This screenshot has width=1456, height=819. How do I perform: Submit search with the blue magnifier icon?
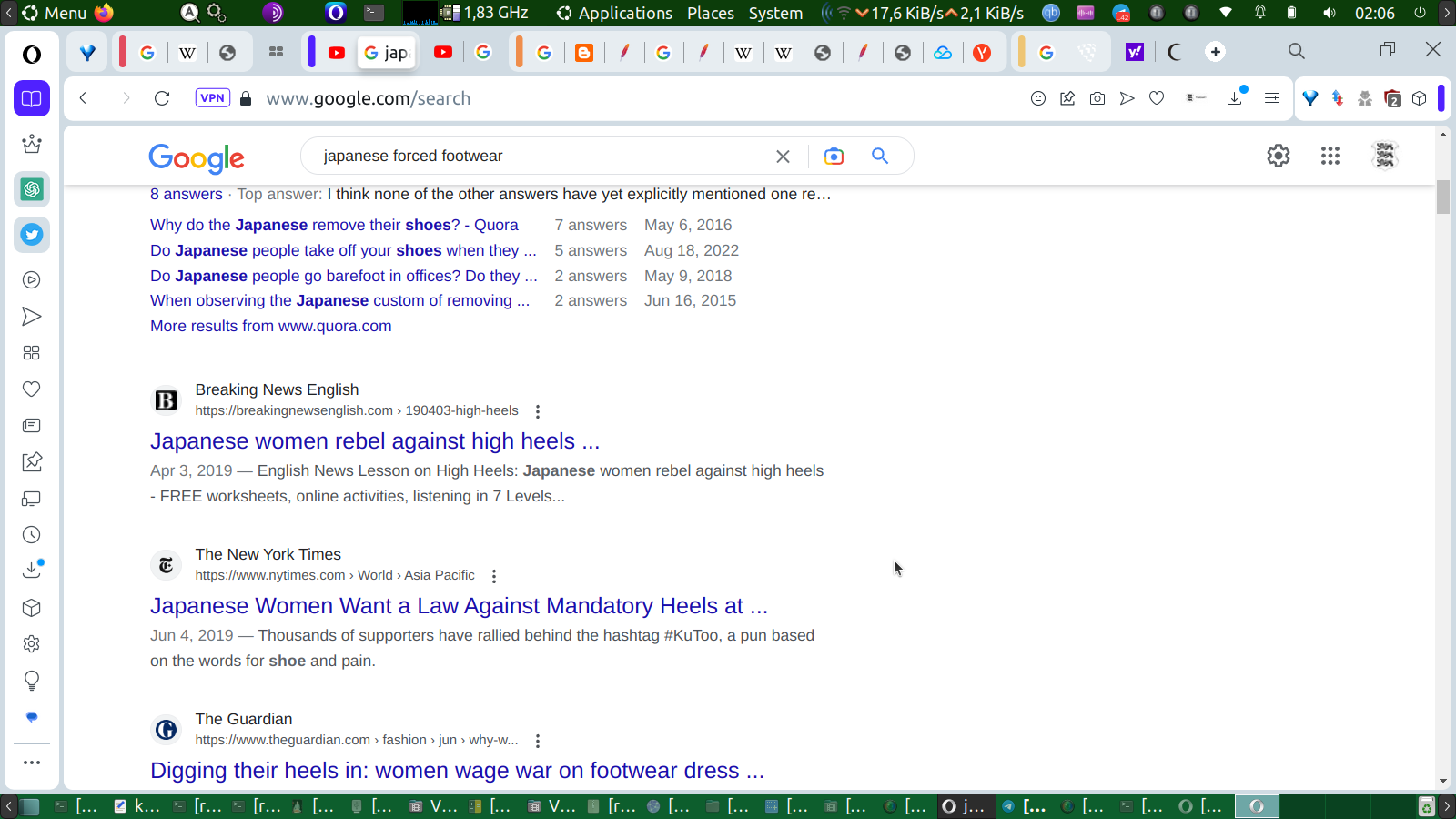(880, 156)
